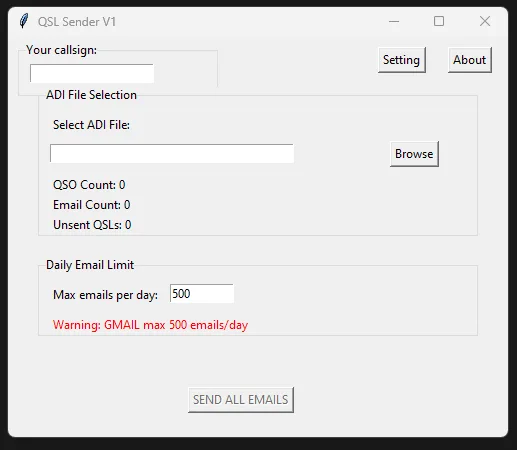Click the Unsent QSLs label
The height and width of the screenshot is (450, 517).
click(92, 225)
